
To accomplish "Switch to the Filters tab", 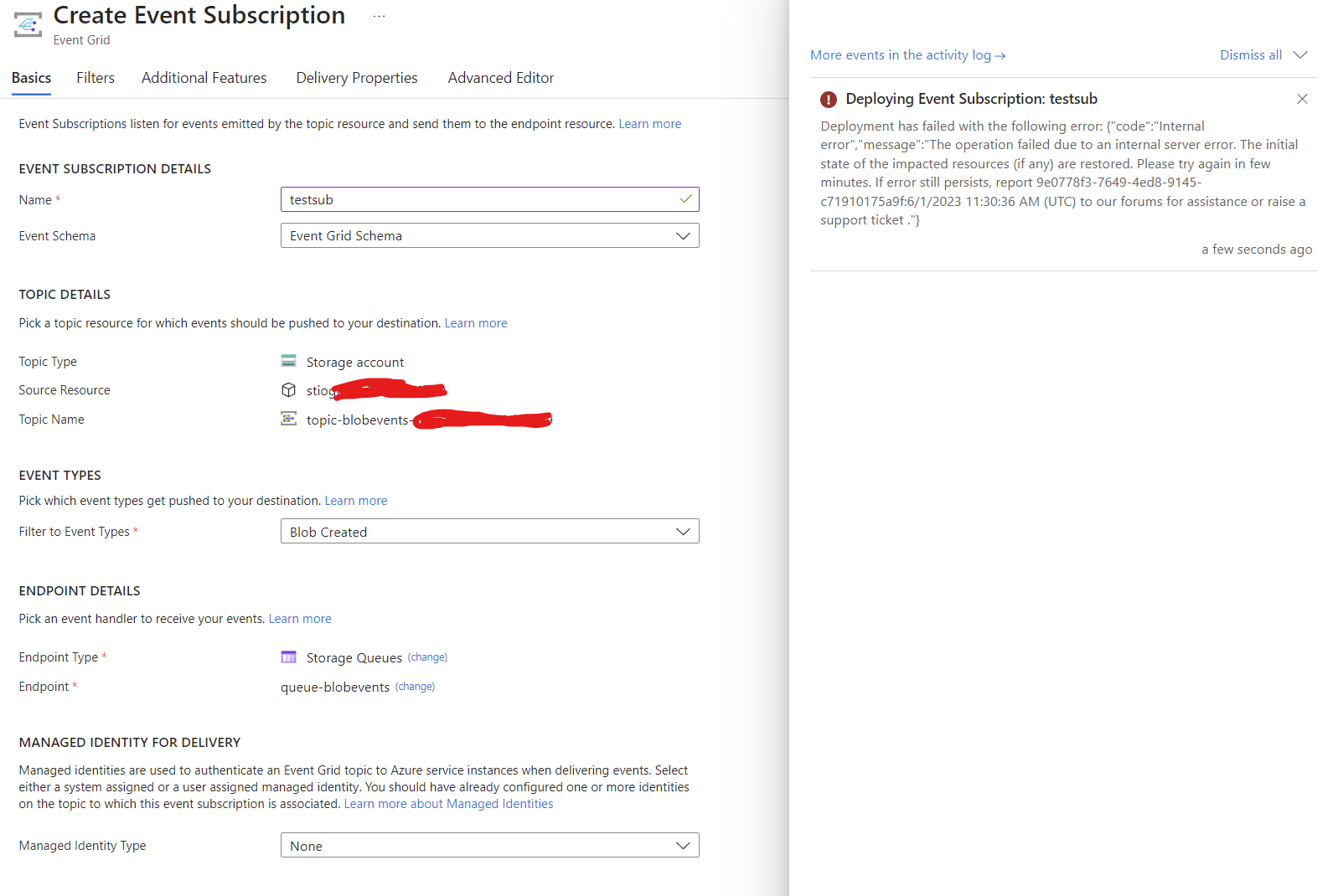I will tap(96, 78).
